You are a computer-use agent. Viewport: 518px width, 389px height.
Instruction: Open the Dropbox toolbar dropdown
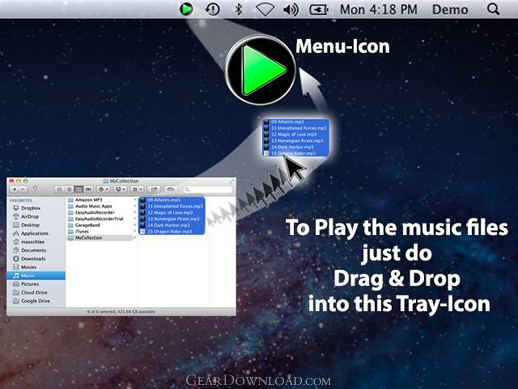click(x=120, y=189)
